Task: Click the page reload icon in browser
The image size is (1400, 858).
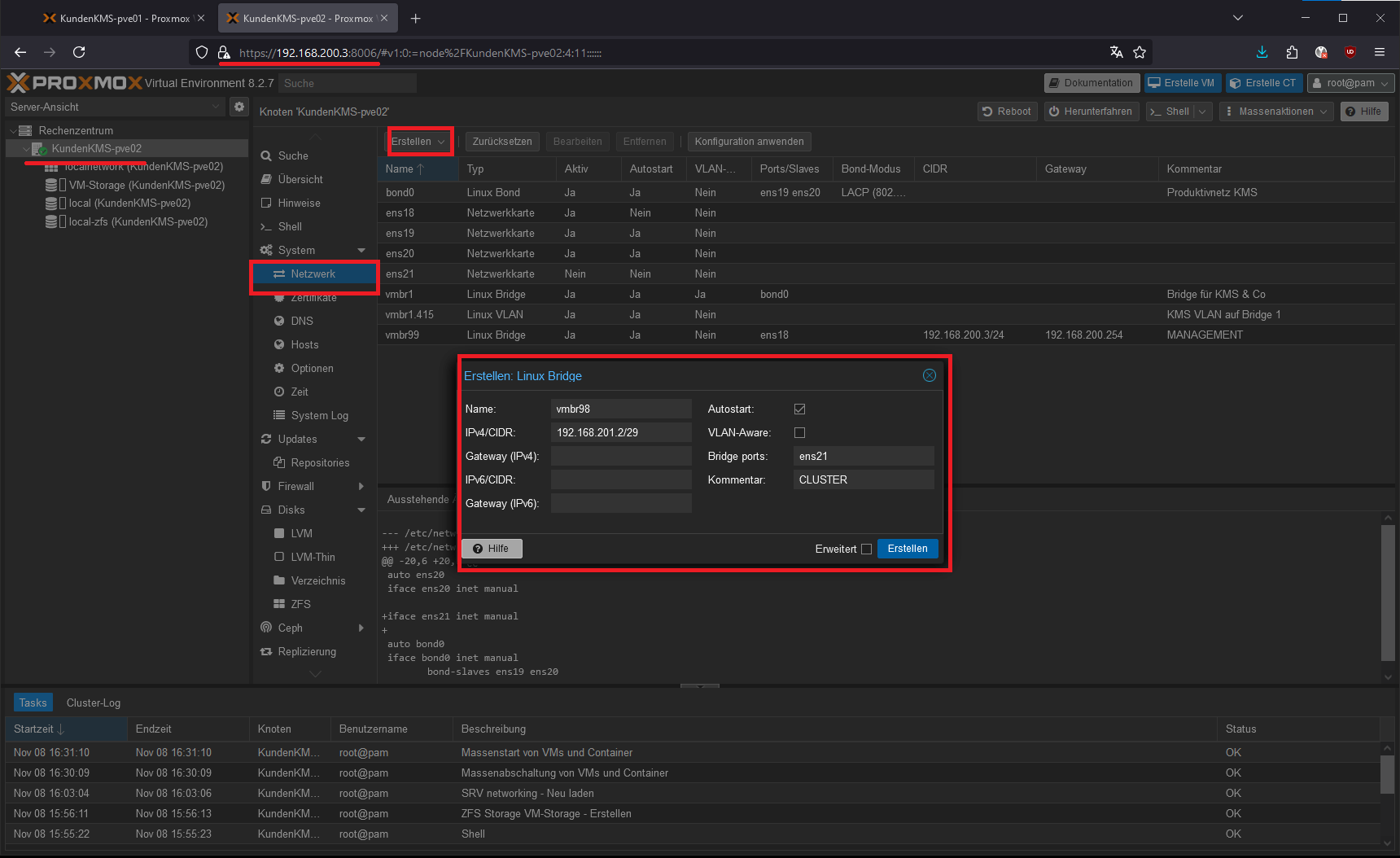Action: (x=79, y=52)
